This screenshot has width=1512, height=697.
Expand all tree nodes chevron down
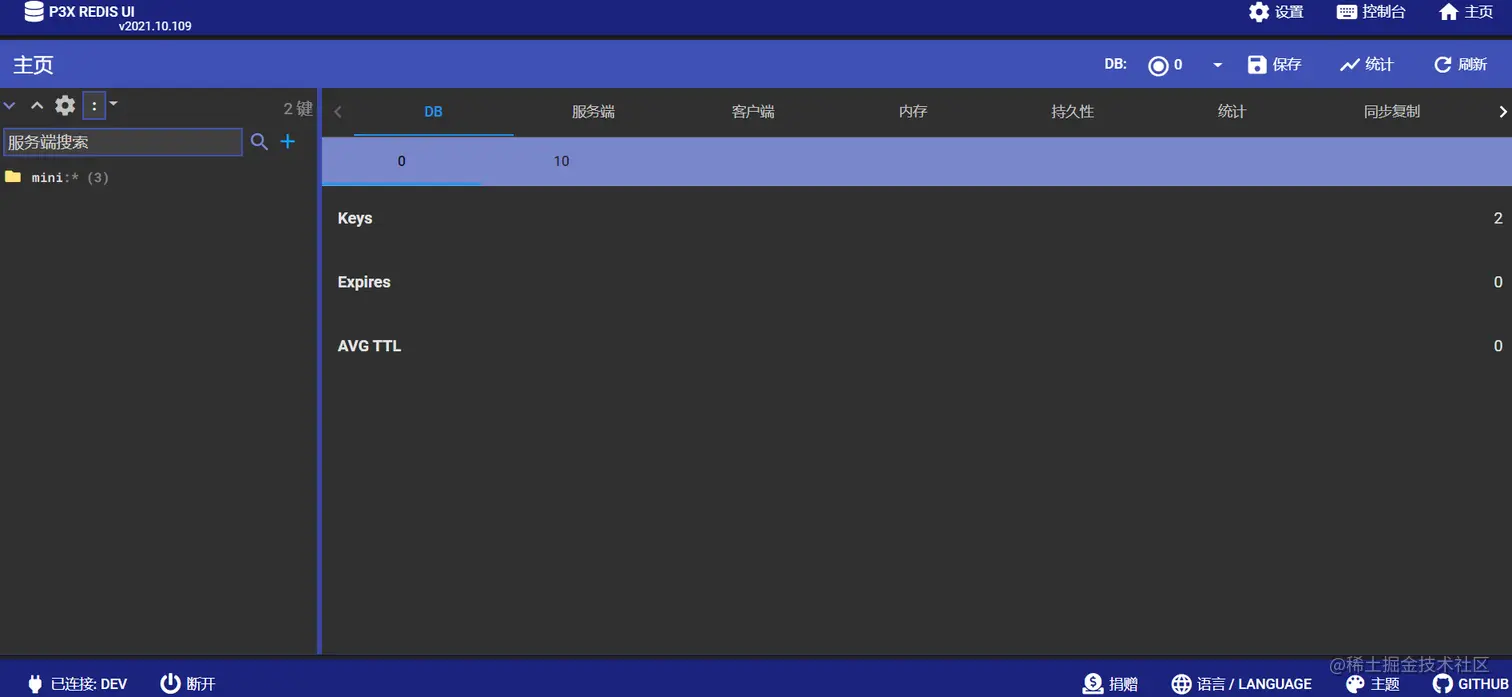click(10, 105)
